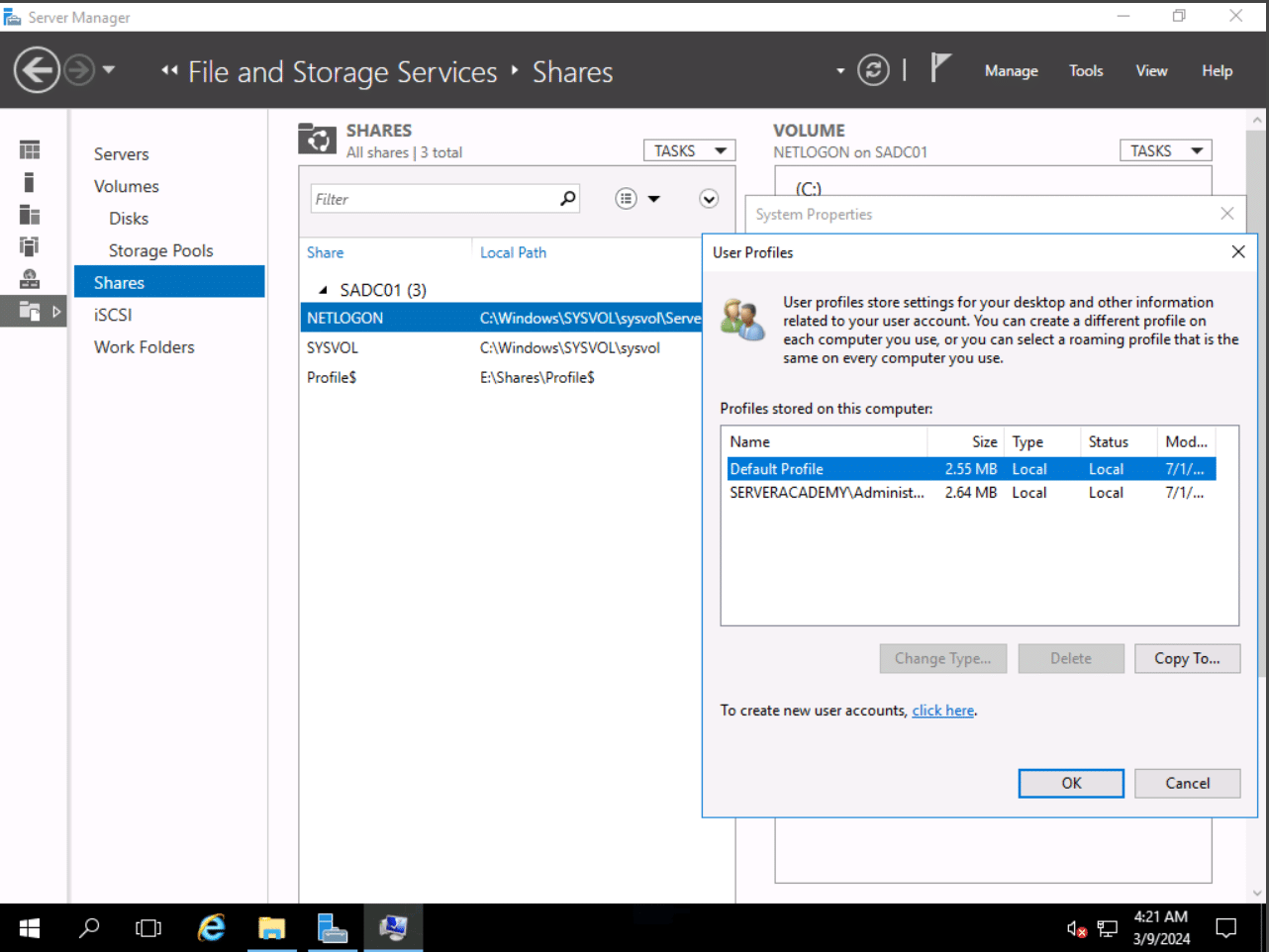Collapse the SADC01 group
Image resolution: width=1269 pixels, height=952 pixels.
(x=323, y=290)
